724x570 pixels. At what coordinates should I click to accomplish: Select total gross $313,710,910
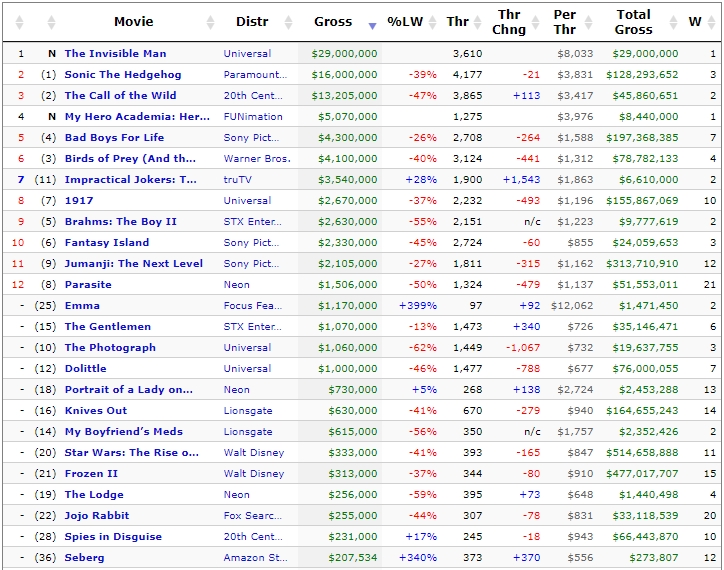642,264
